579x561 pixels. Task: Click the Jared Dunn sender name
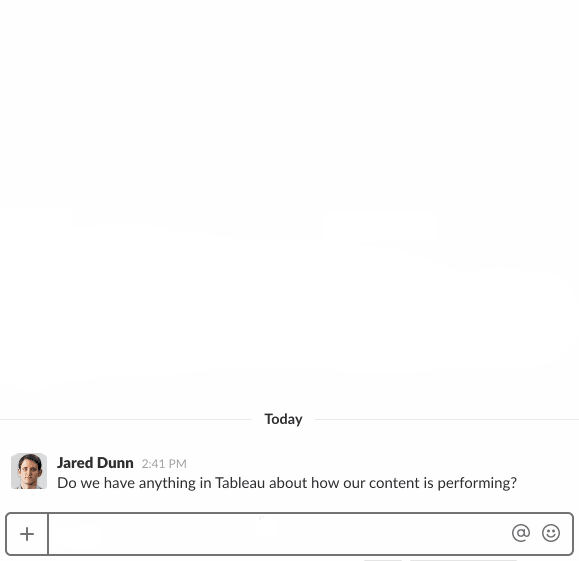[95, 463]
